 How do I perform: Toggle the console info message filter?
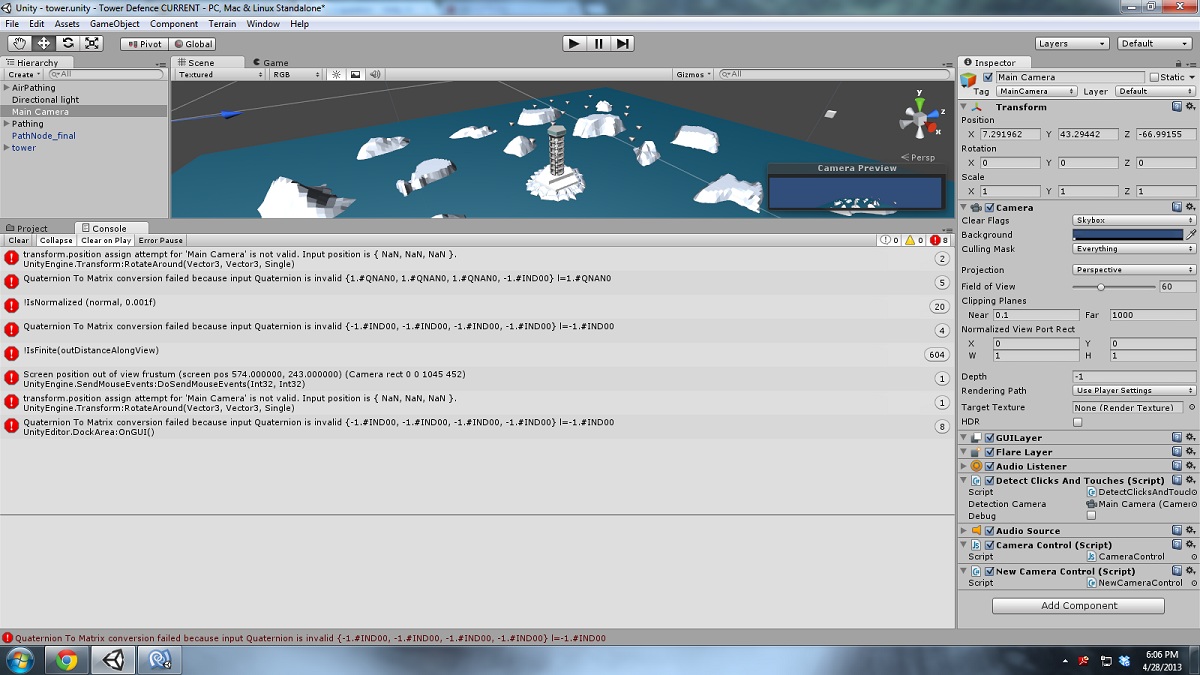[888, 240]
